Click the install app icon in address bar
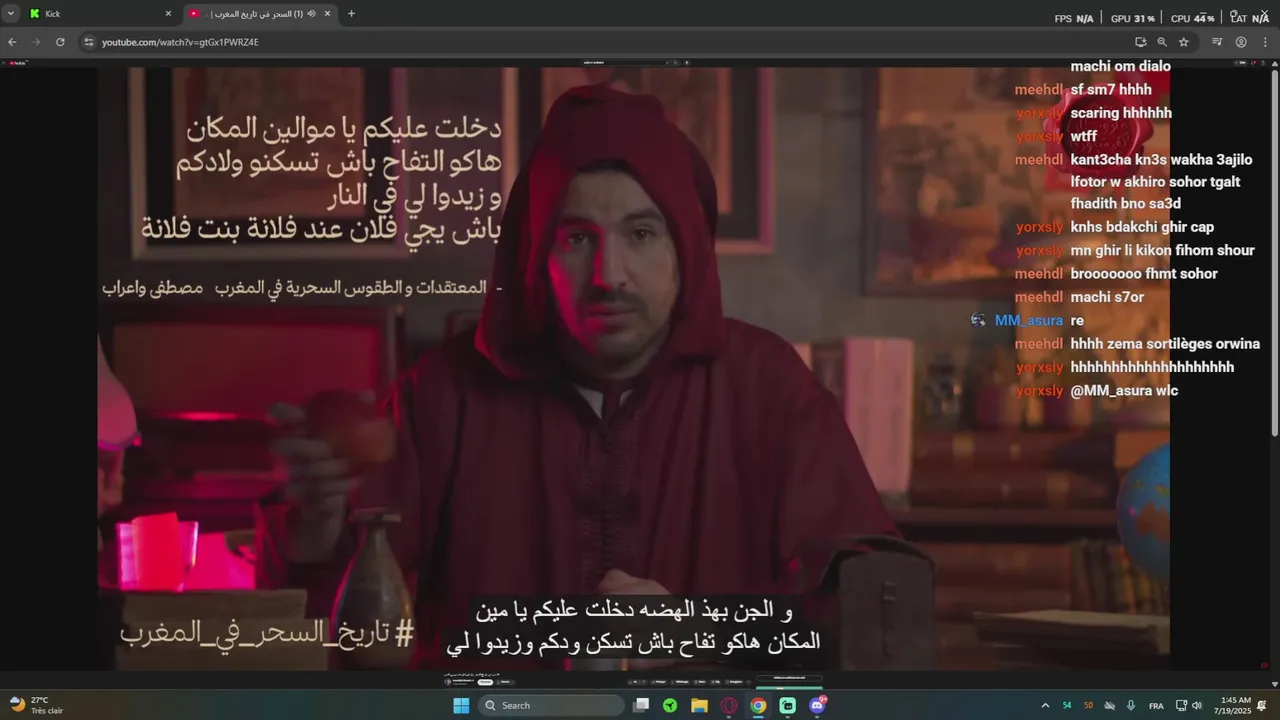This screenshot has width=1280, height=720. tap(1140, 42)
